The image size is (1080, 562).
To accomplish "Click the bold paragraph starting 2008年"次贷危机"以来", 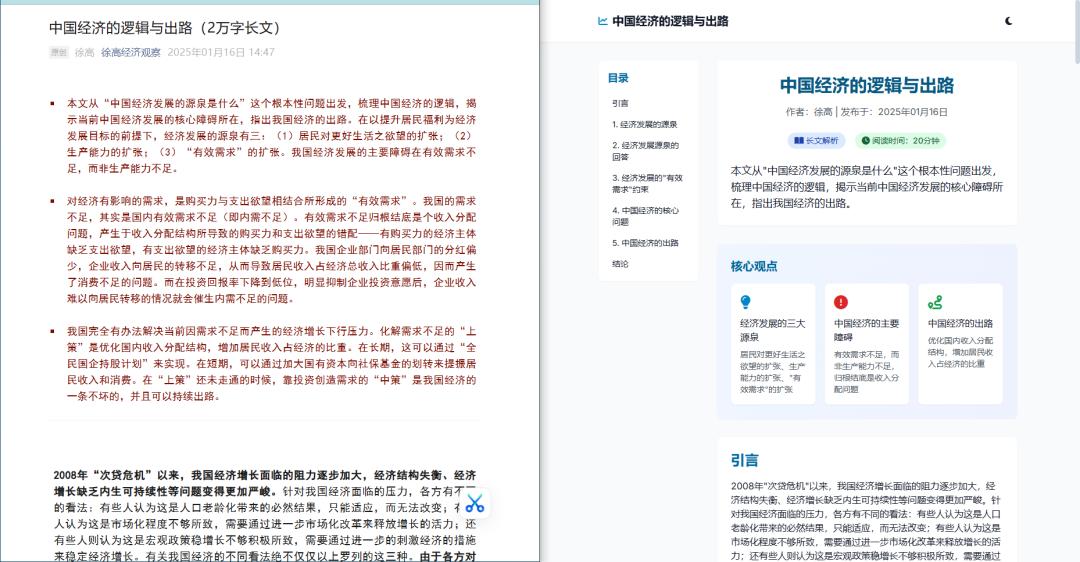I will click(x=264, y=515).
